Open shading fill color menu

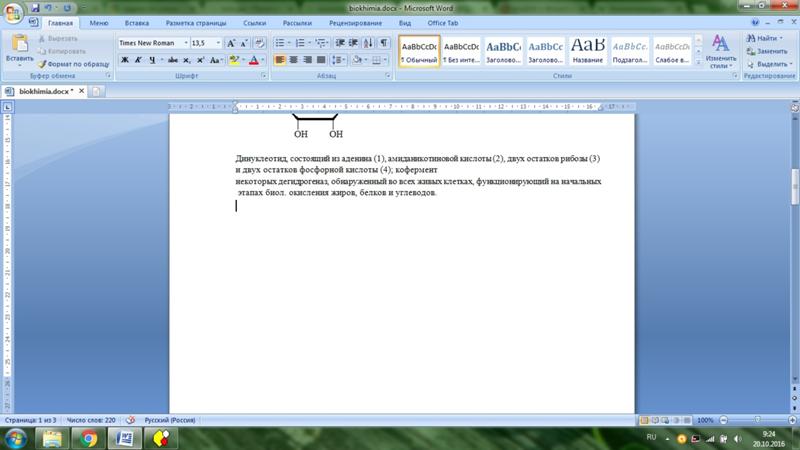click(359, 60)
